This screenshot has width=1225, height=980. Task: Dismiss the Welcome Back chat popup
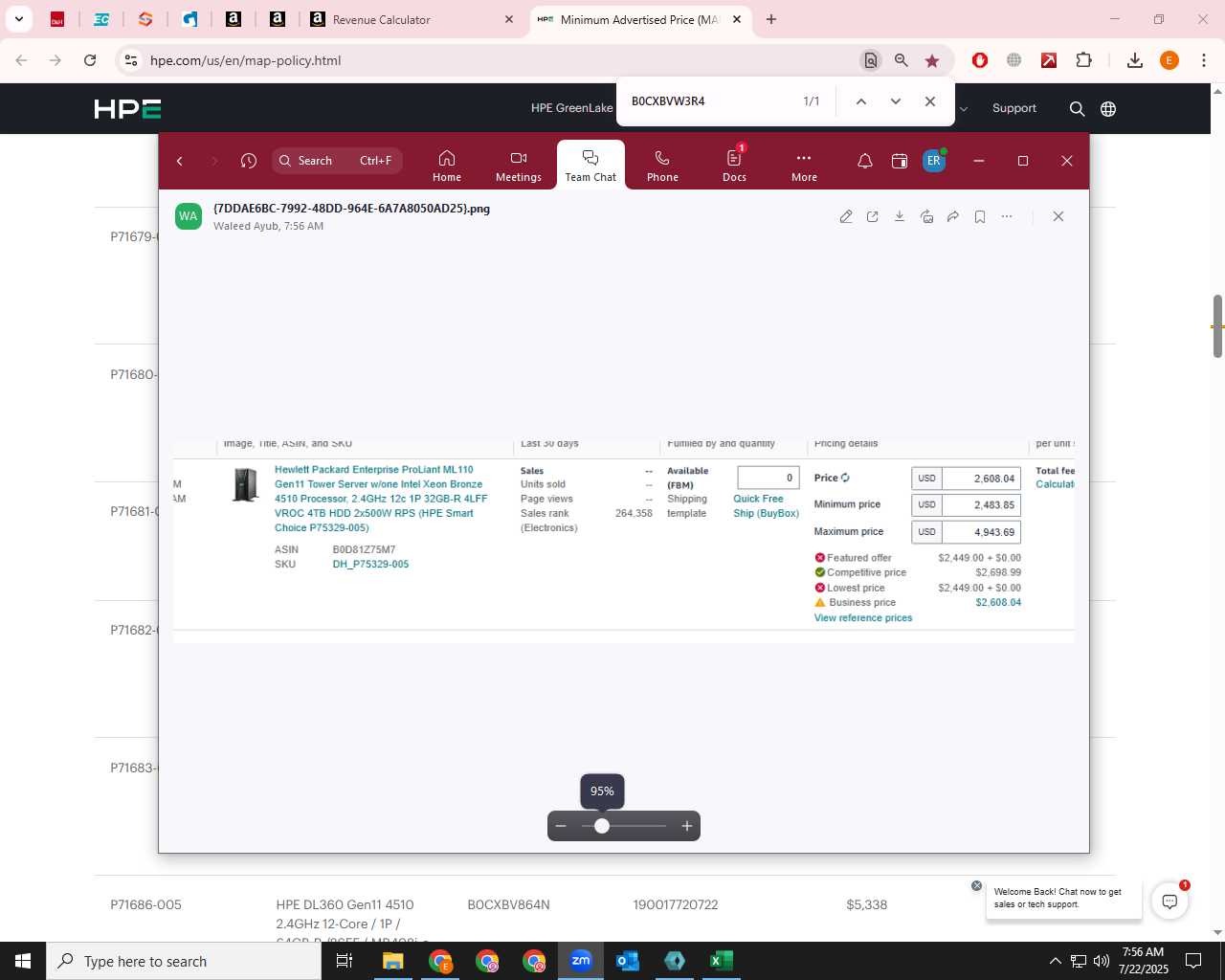976,885
